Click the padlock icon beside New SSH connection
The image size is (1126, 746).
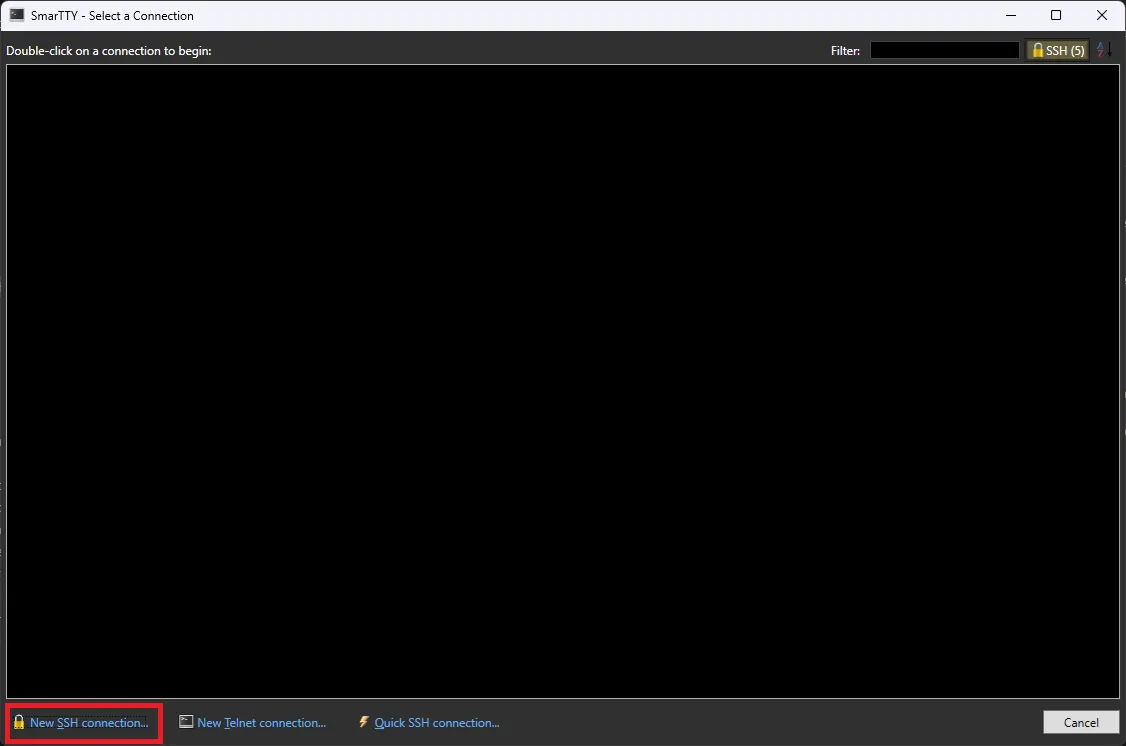[x=18, y=722]
